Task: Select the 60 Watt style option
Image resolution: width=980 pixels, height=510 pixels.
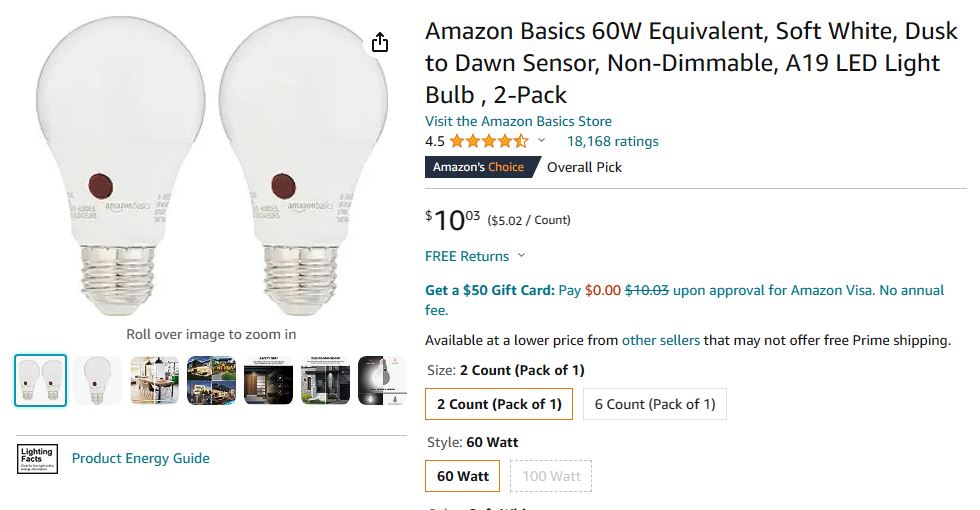Action: [463, 476]
